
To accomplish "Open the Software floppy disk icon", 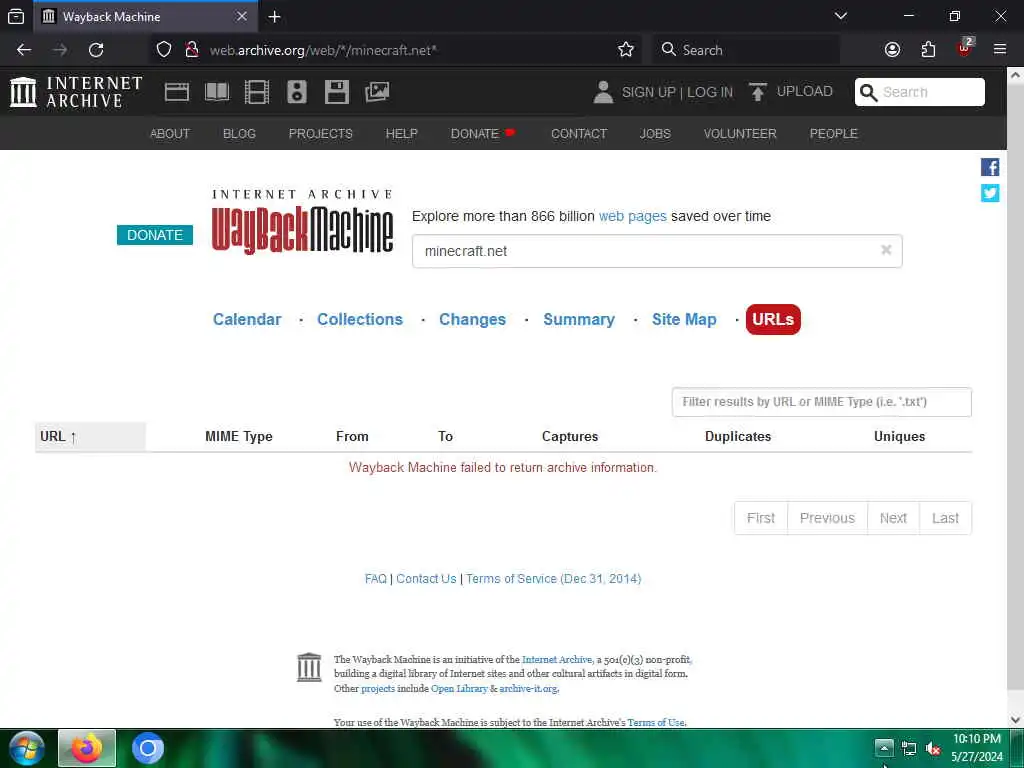I will 337,92.
